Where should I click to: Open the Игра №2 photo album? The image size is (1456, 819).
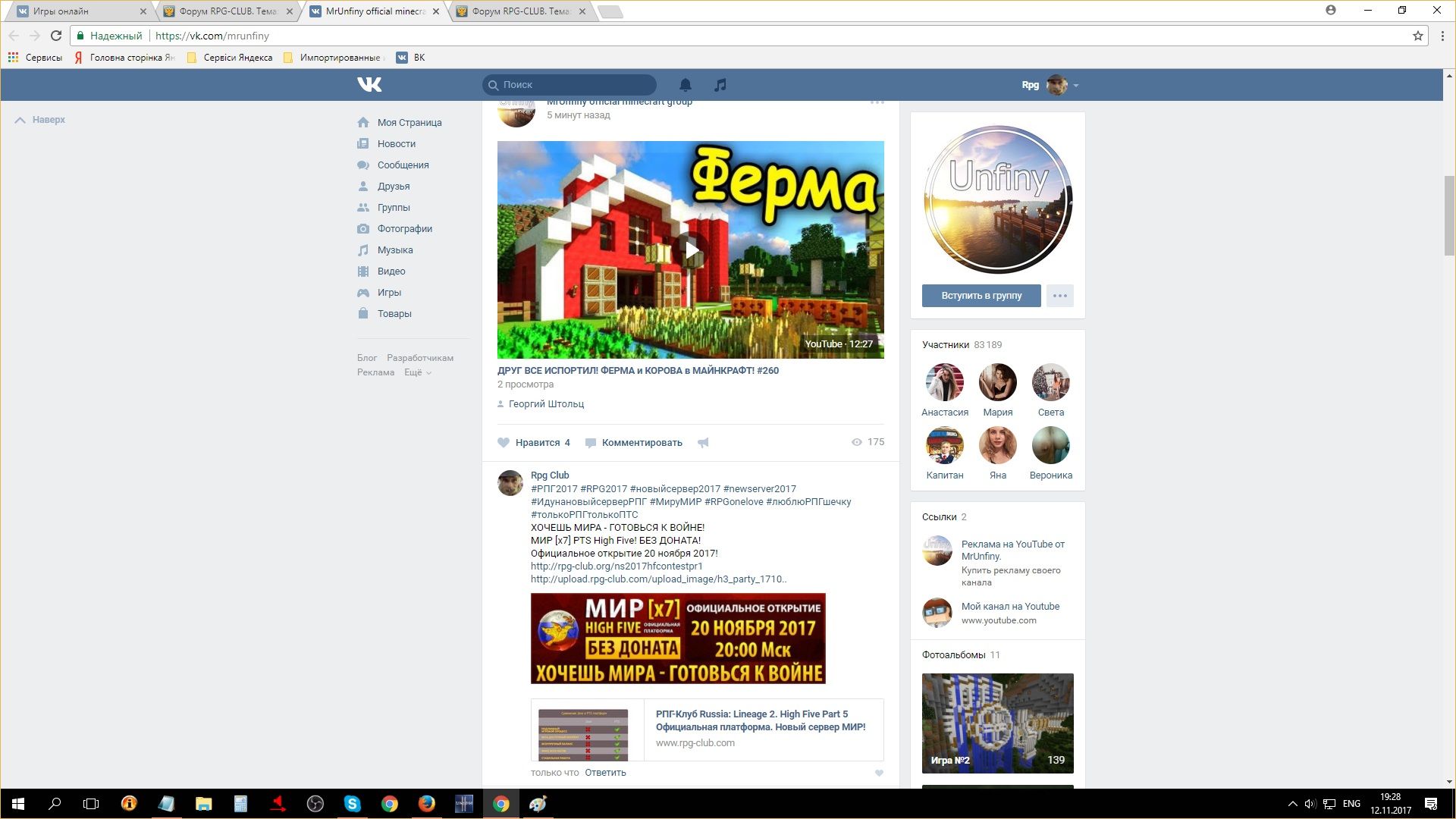[997, 723]
